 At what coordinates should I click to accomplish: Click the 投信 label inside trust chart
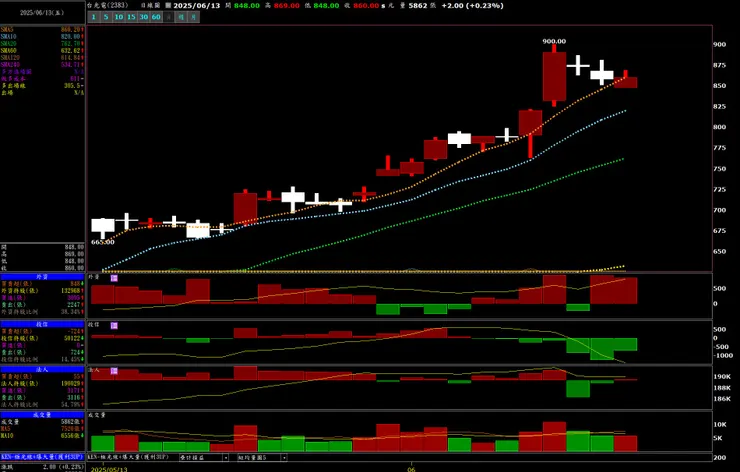tap(94, 325)
